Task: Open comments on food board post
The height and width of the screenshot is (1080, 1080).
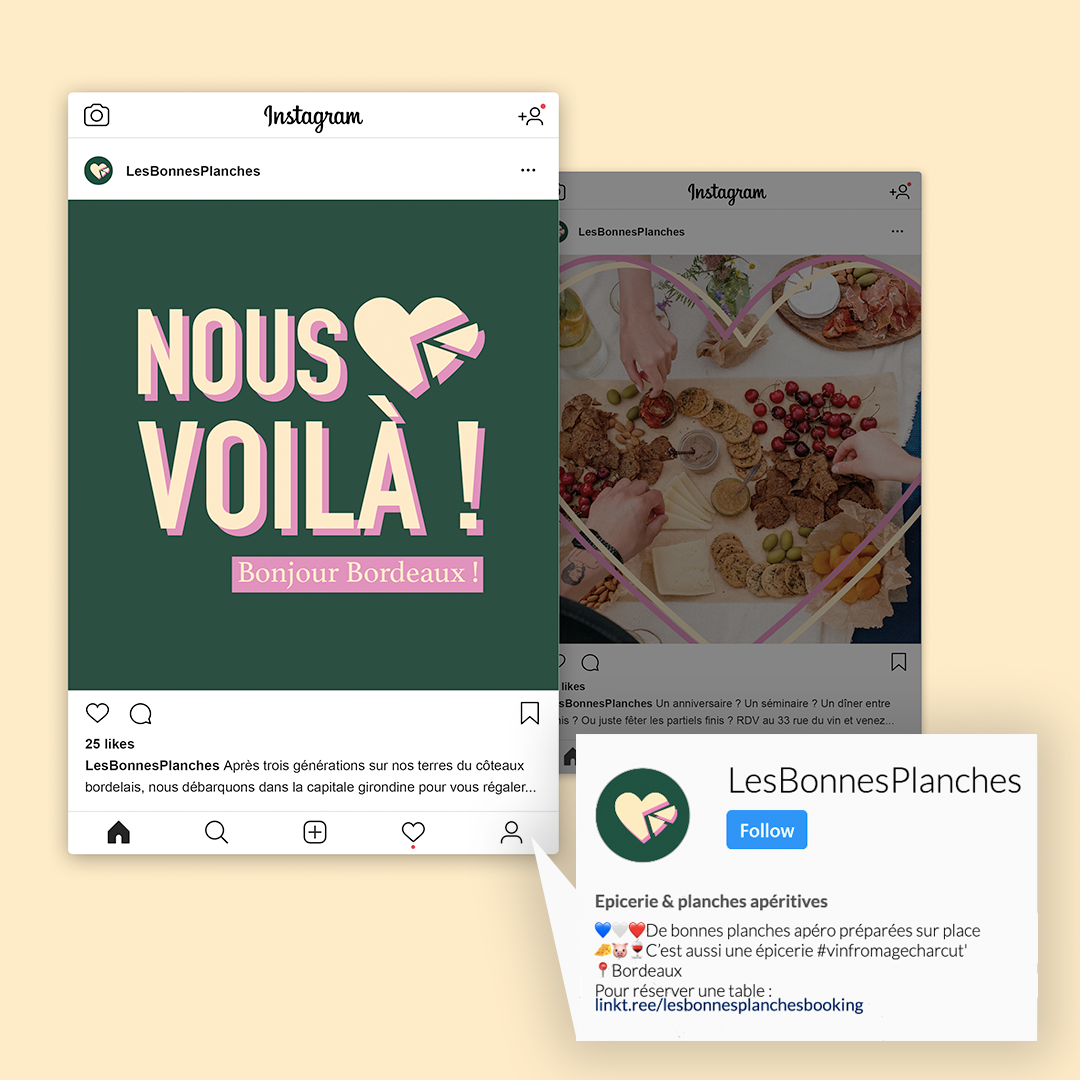Action: click(590, 663)
